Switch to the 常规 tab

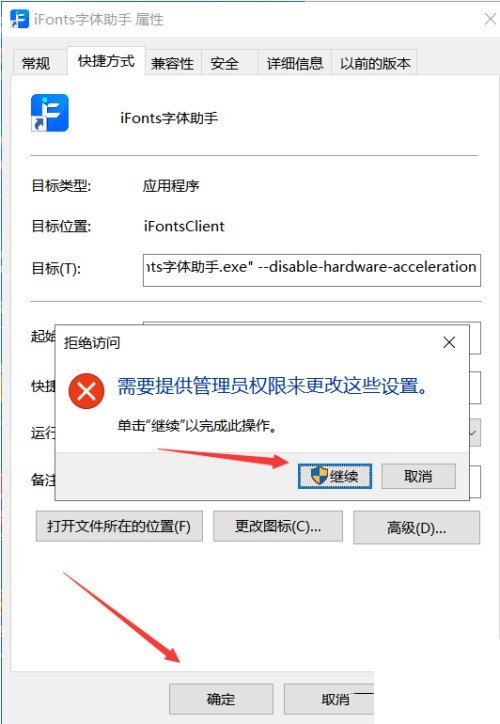pyautogui.click(x=36, y=62)
